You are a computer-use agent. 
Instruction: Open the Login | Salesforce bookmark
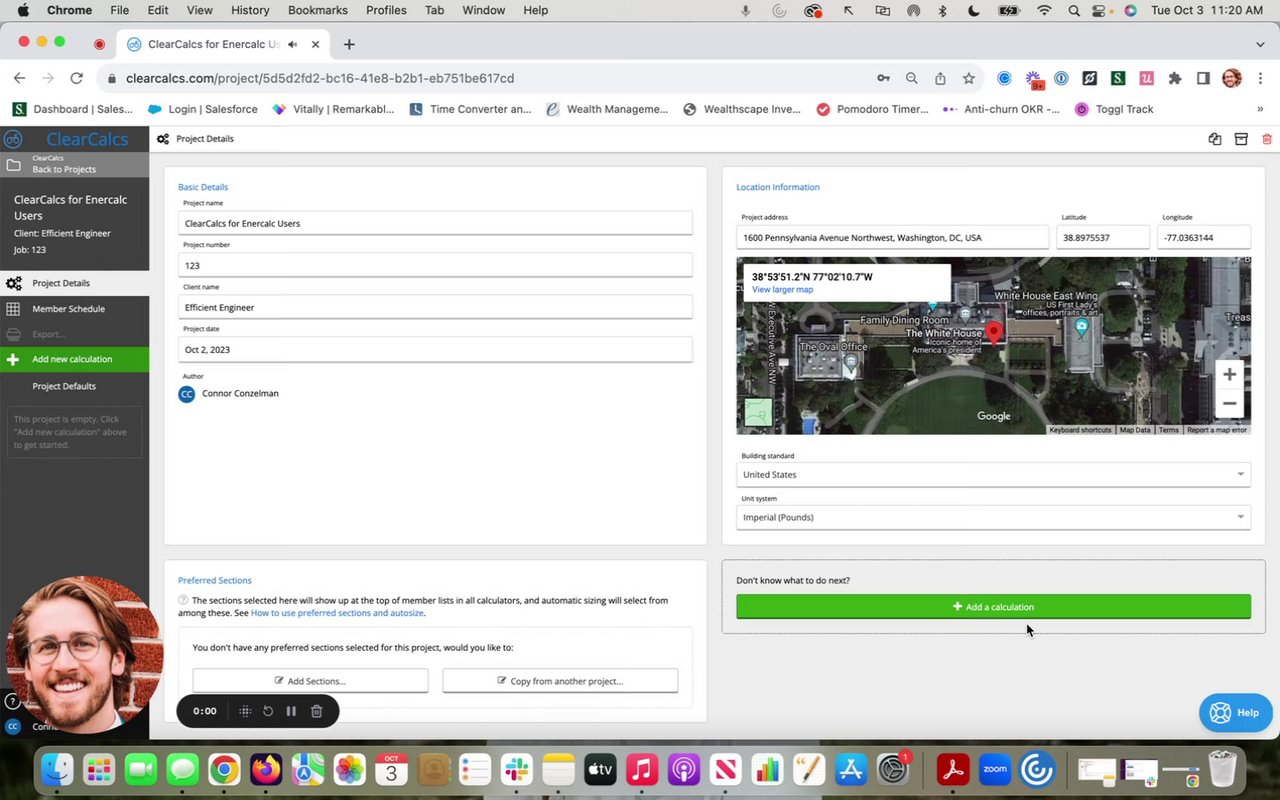click(x=203, y=109)
